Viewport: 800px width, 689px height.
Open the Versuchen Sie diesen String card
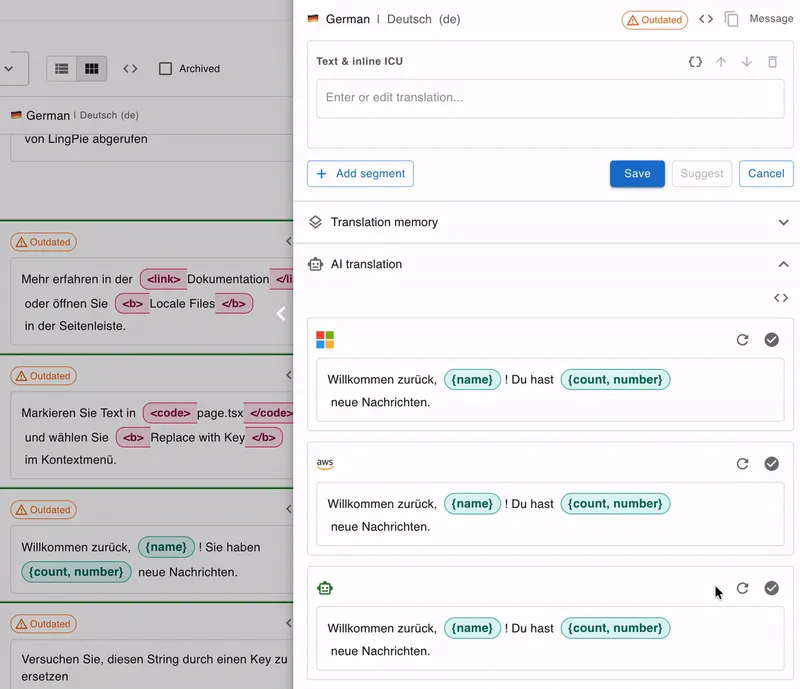point(152,665)
